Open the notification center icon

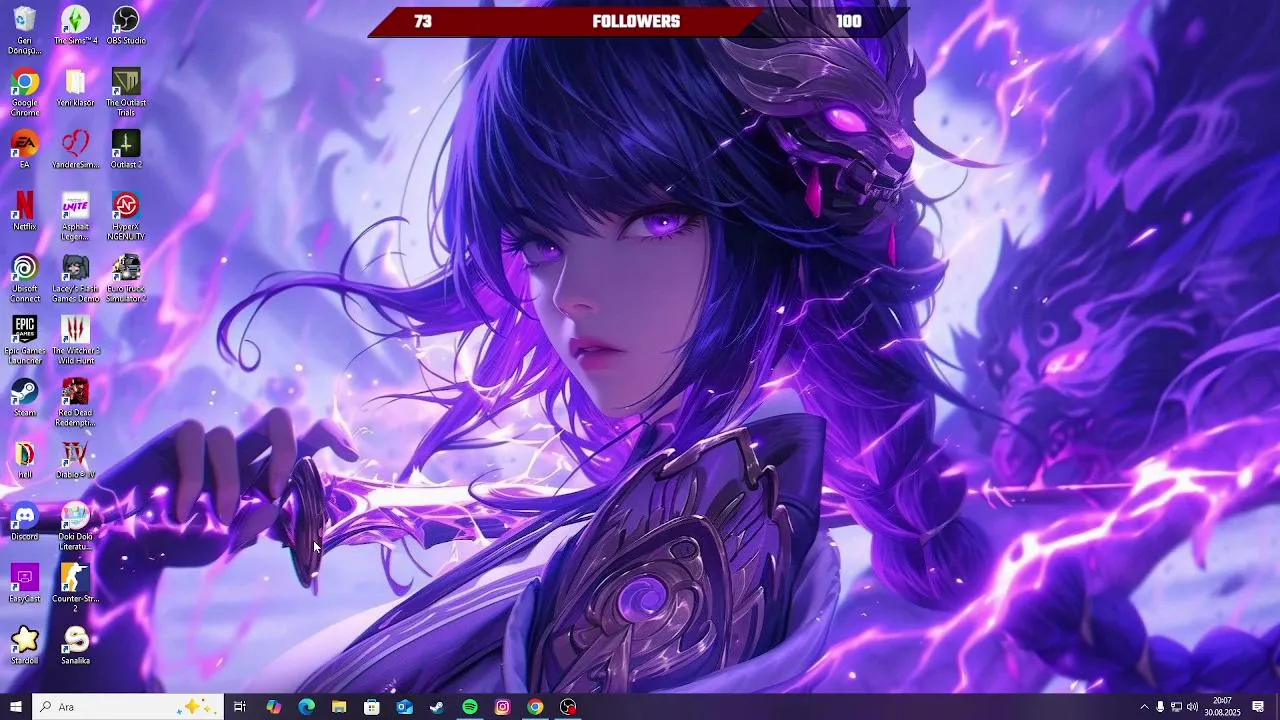(x=1258, y=707)
